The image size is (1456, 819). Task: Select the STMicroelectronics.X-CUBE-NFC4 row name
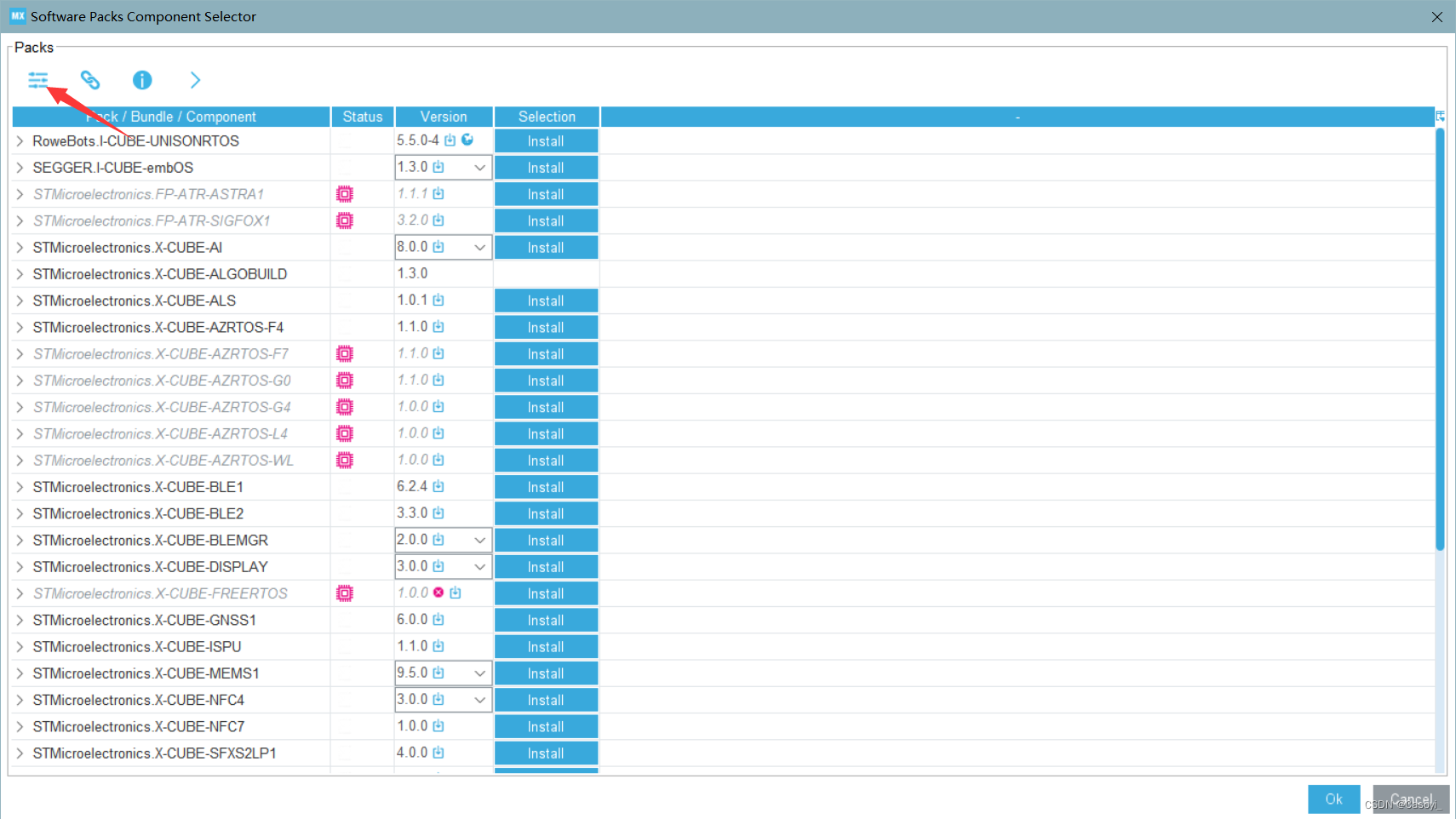(x=138, y=700)
